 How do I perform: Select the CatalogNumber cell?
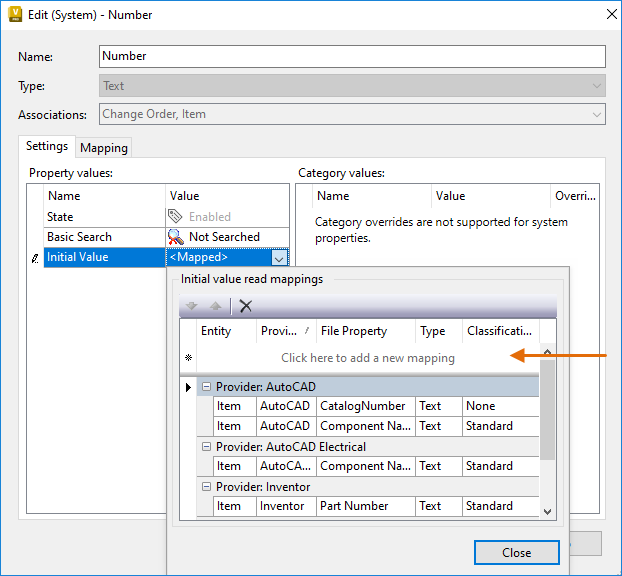(x=365, y=406)
